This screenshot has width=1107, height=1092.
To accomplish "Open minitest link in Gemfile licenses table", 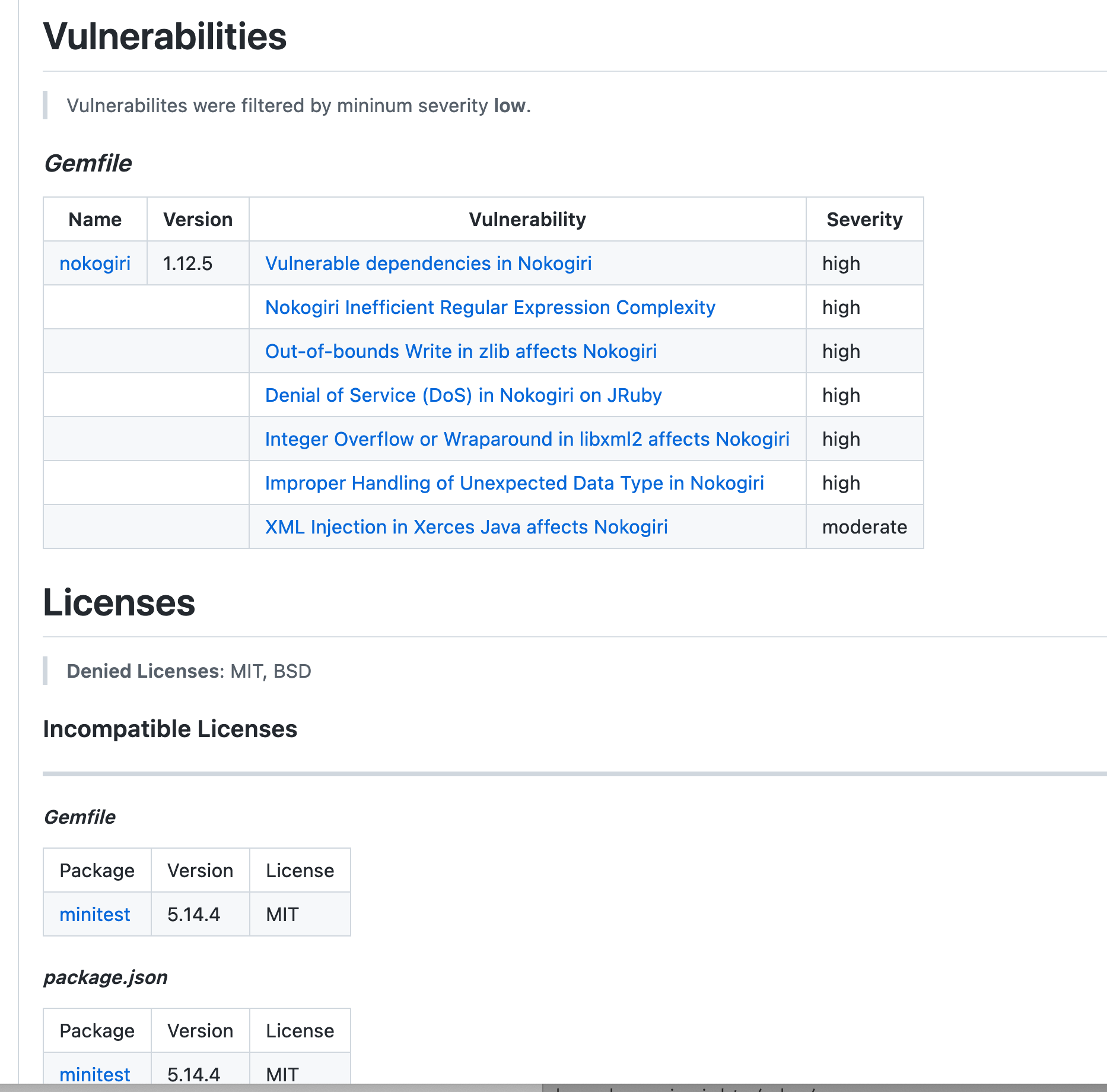I will (x=95, y=915).
